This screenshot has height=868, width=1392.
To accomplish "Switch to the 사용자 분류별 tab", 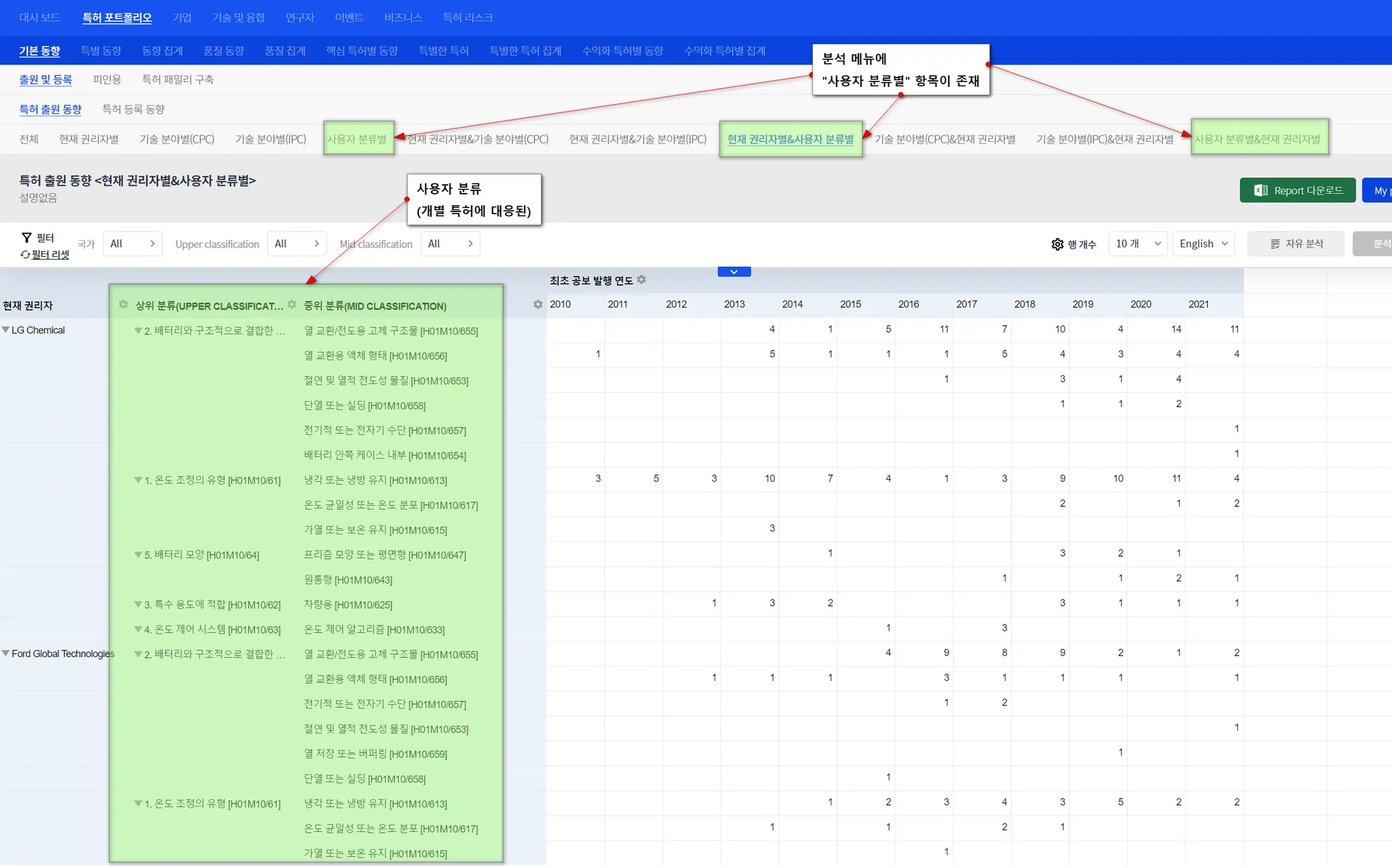I will coord(357,139).
